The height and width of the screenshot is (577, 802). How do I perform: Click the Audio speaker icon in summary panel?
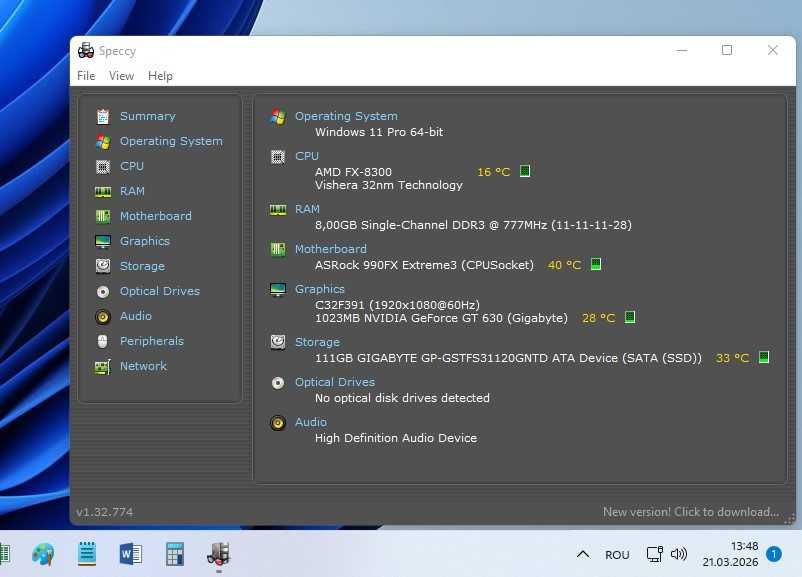tap(278, 423)
